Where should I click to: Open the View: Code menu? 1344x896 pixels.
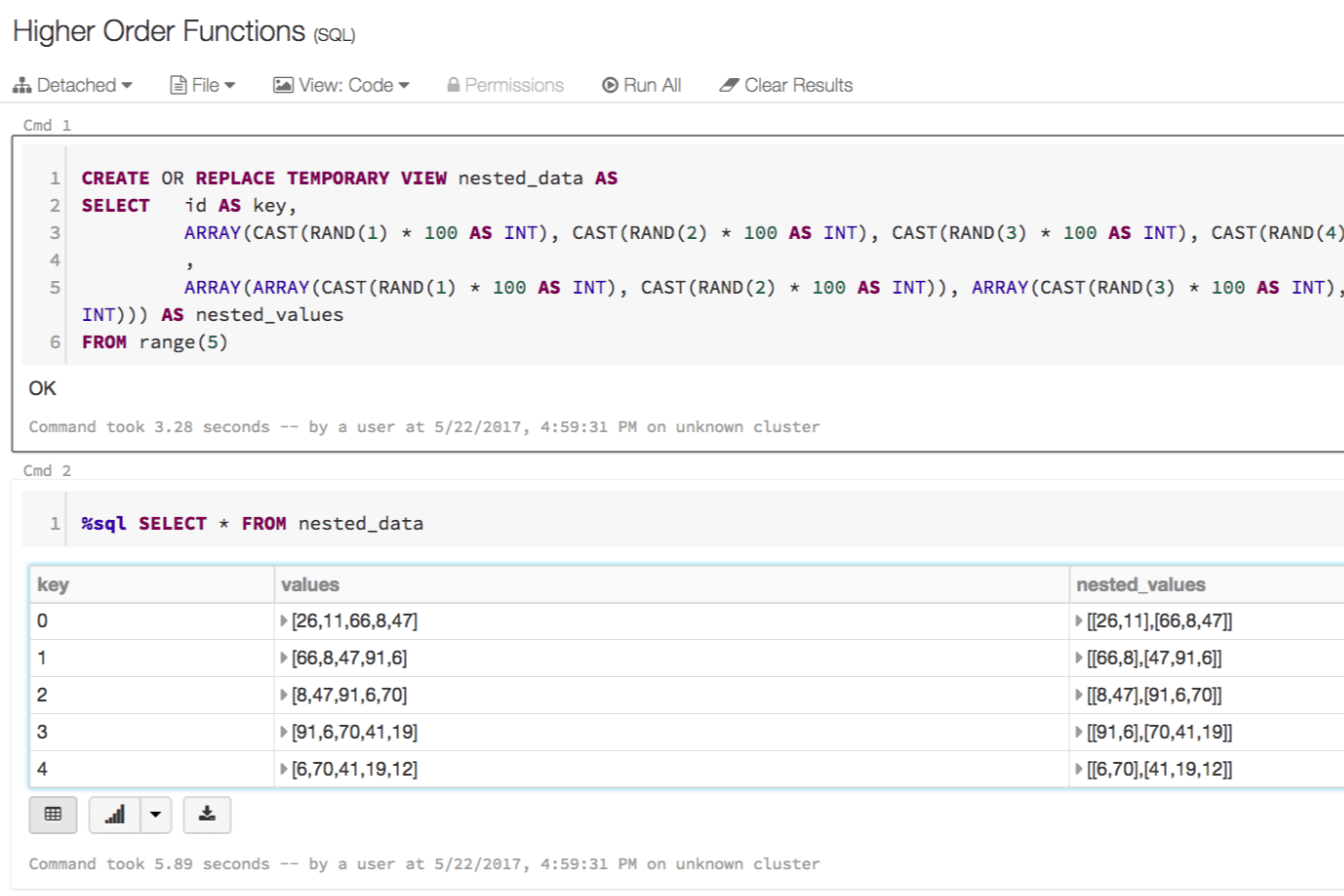341,85
